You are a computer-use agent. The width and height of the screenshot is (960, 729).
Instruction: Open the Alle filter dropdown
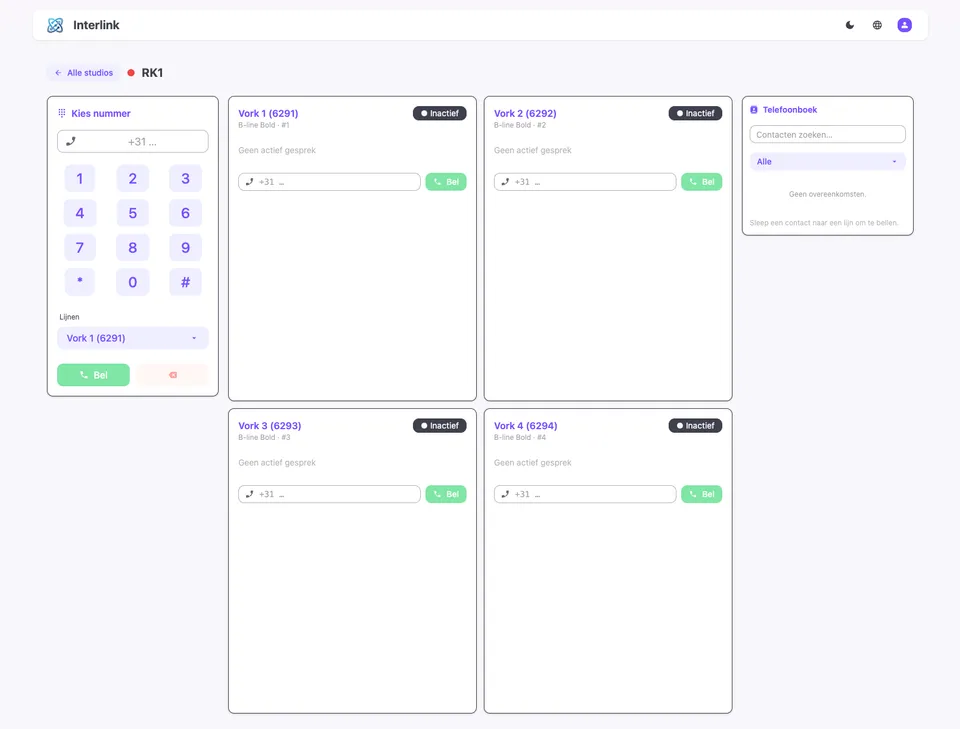click(828, 162)
